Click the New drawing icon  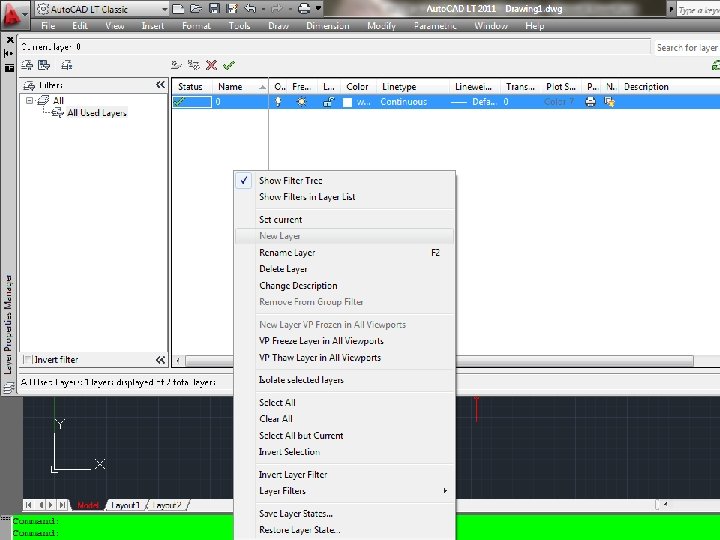[178, 9]
